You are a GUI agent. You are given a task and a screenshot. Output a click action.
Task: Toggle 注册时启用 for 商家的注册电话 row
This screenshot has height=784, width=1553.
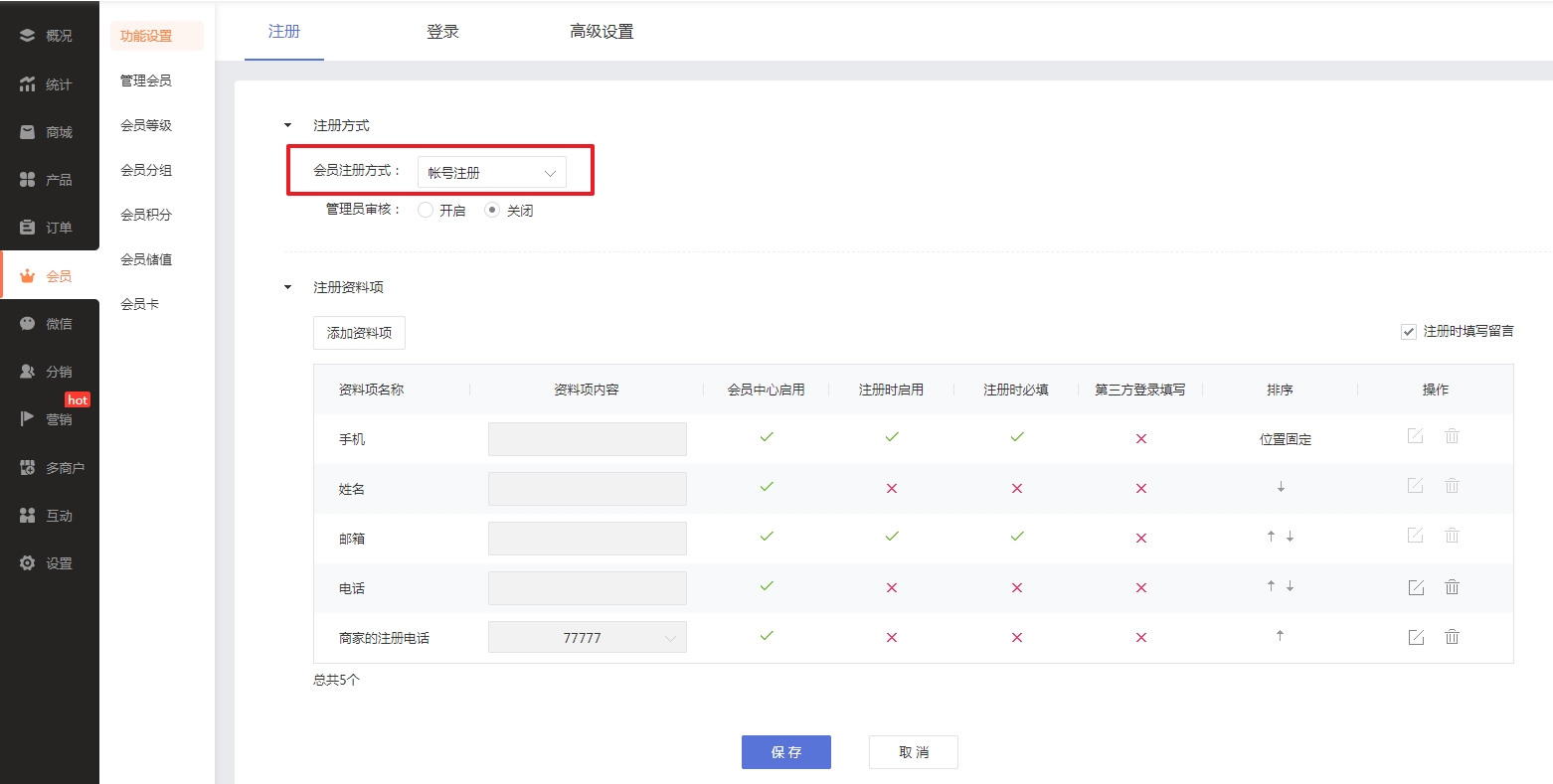tap(892, 637)
